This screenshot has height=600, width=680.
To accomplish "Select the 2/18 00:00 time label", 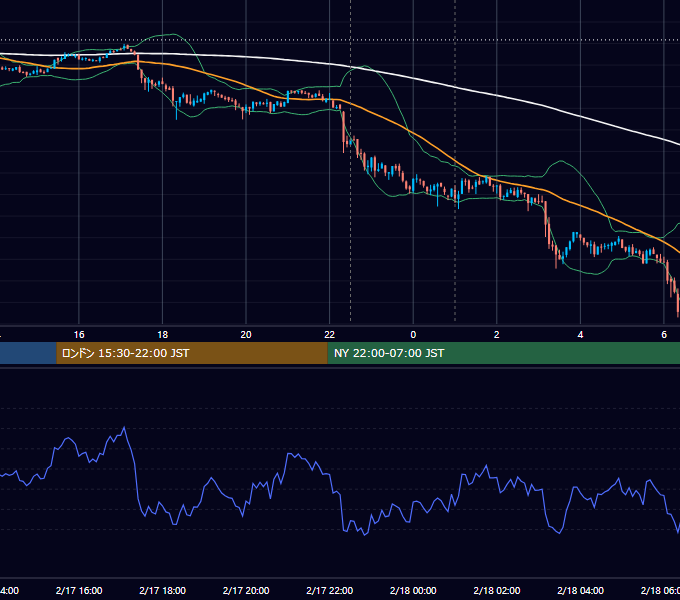I will 413,590.
